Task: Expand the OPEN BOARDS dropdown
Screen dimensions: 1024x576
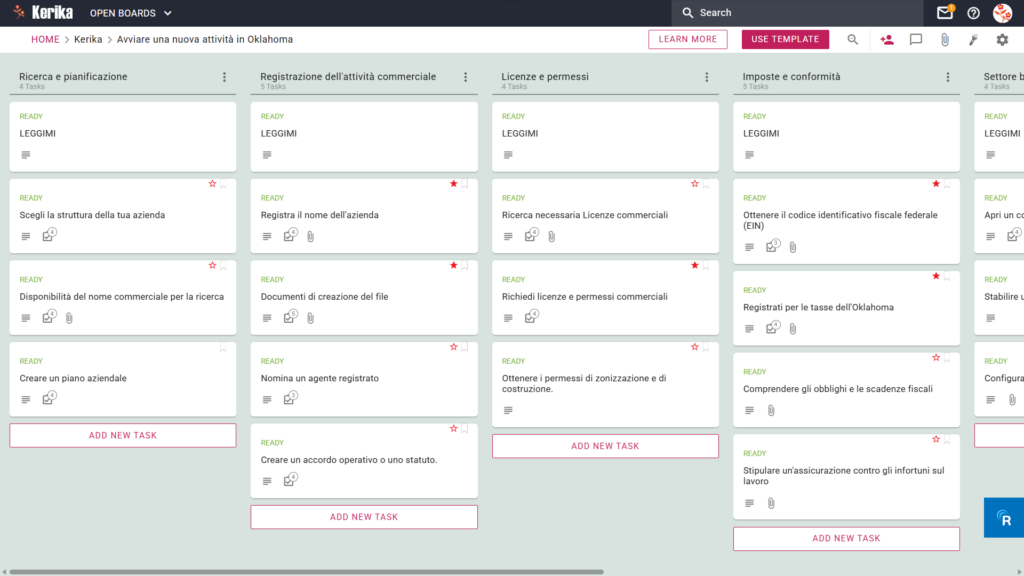Action: [131, 13]
